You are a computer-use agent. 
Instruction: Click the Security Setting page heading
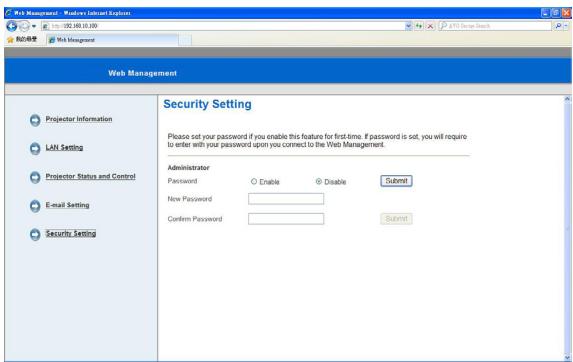coord(207,104)
